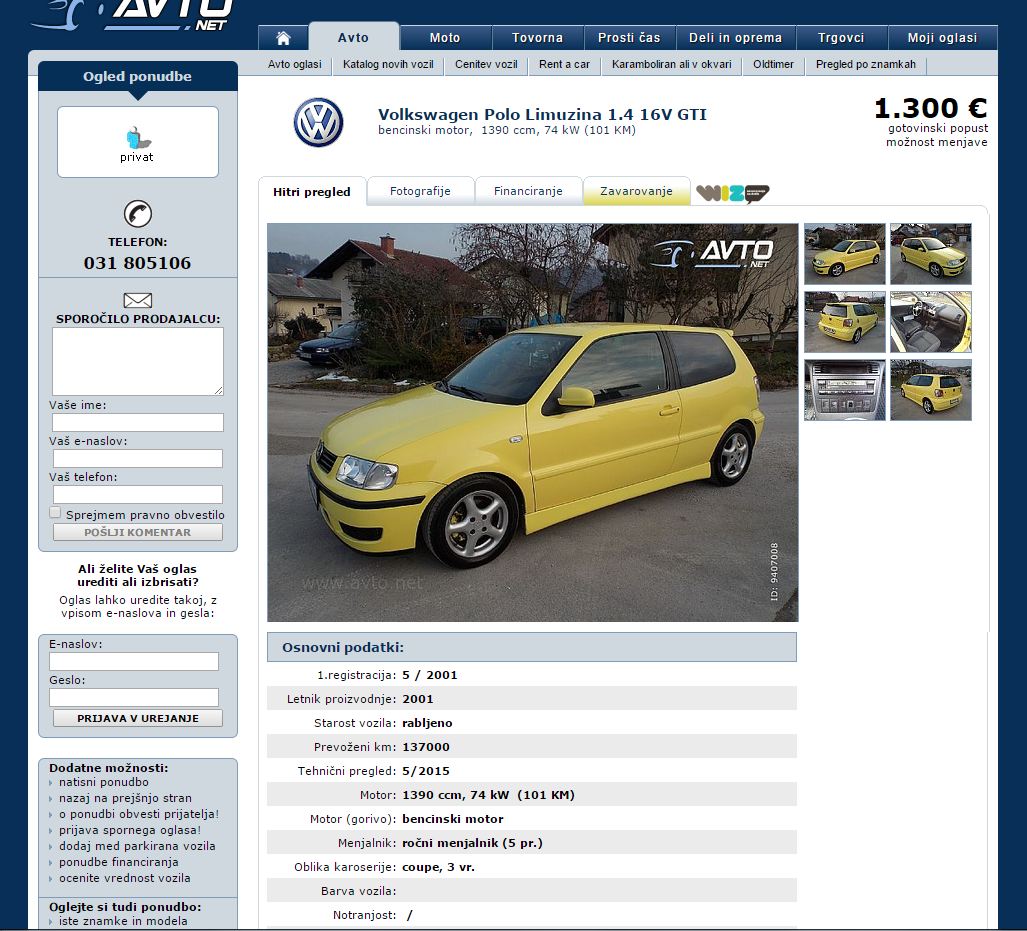Click the phone number 031 805106

pyautogui.click(x=138, y=263)
